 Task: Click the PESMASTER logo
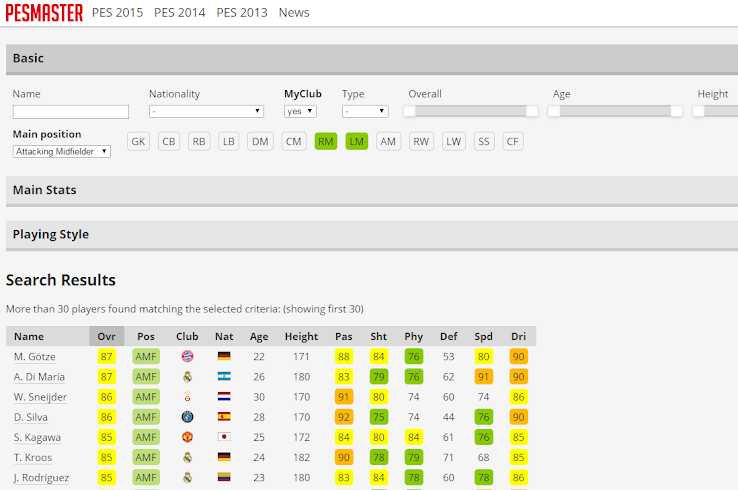[x=44, y=13]
